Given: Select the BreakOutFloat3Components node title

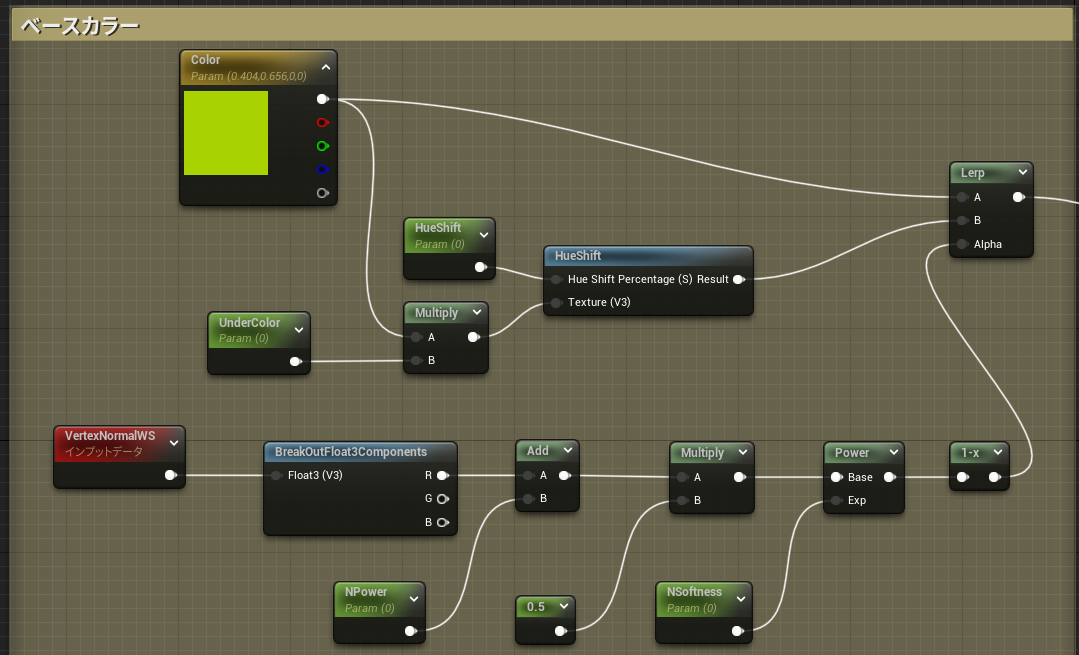Looking at the screenshot, I should (351, 452).
